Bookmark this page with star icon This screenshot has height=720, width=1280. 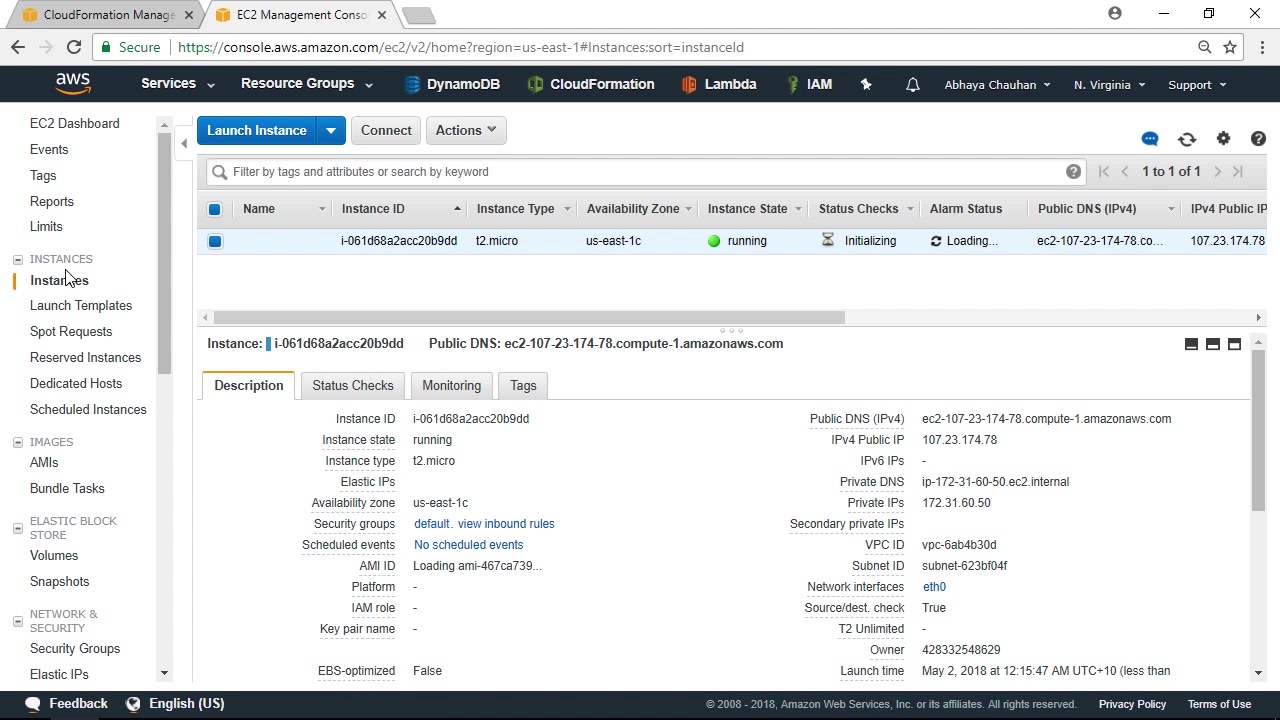(x=1230, y=47)
